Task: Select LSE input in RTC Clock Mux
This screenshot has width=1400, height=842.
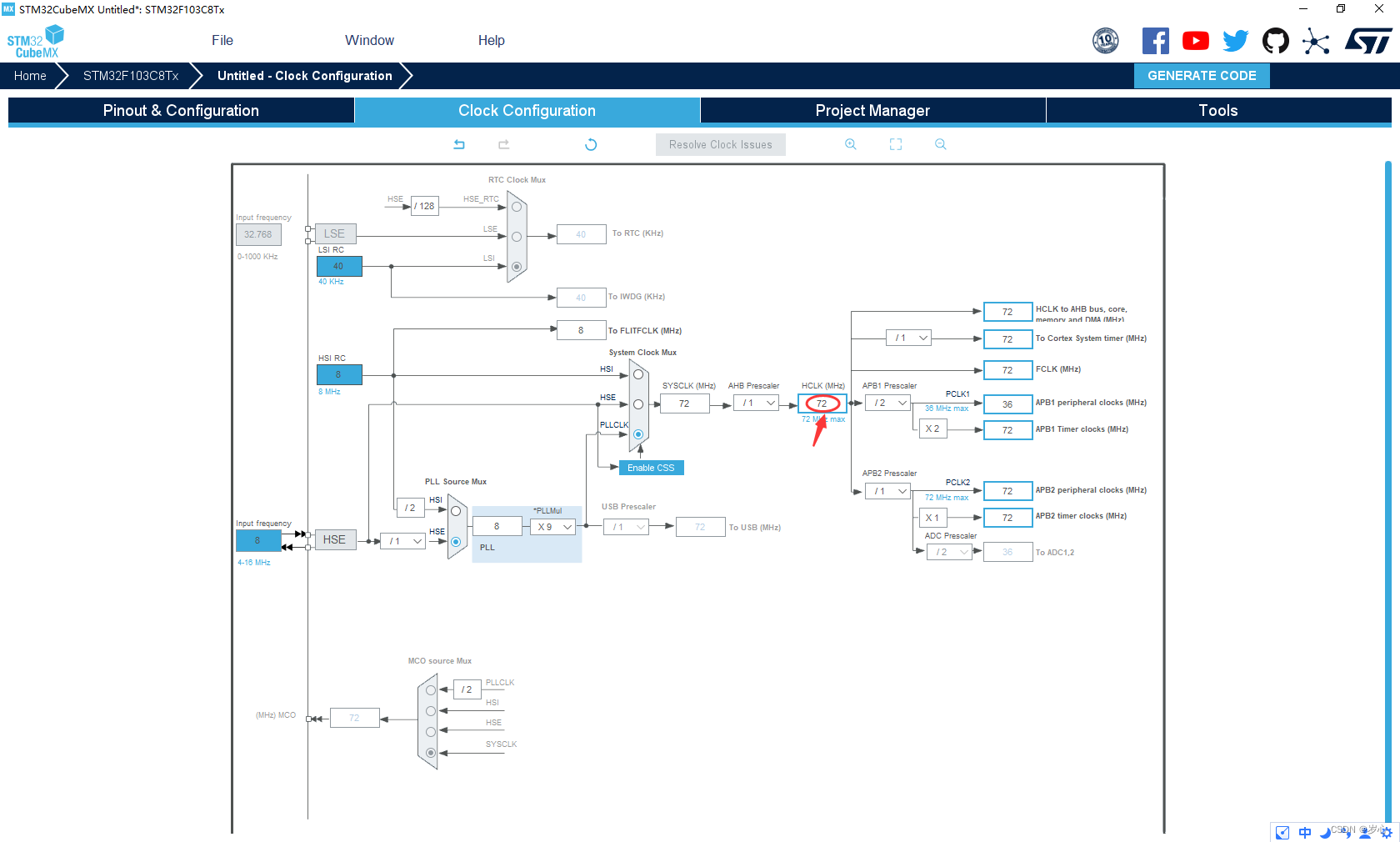Action: tap(517, 237)
